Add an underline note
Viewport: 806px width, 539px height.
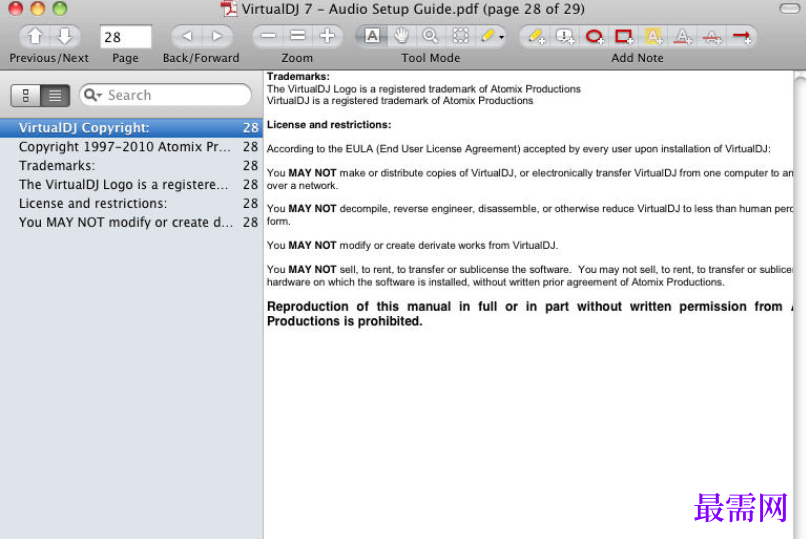[683, 36]
